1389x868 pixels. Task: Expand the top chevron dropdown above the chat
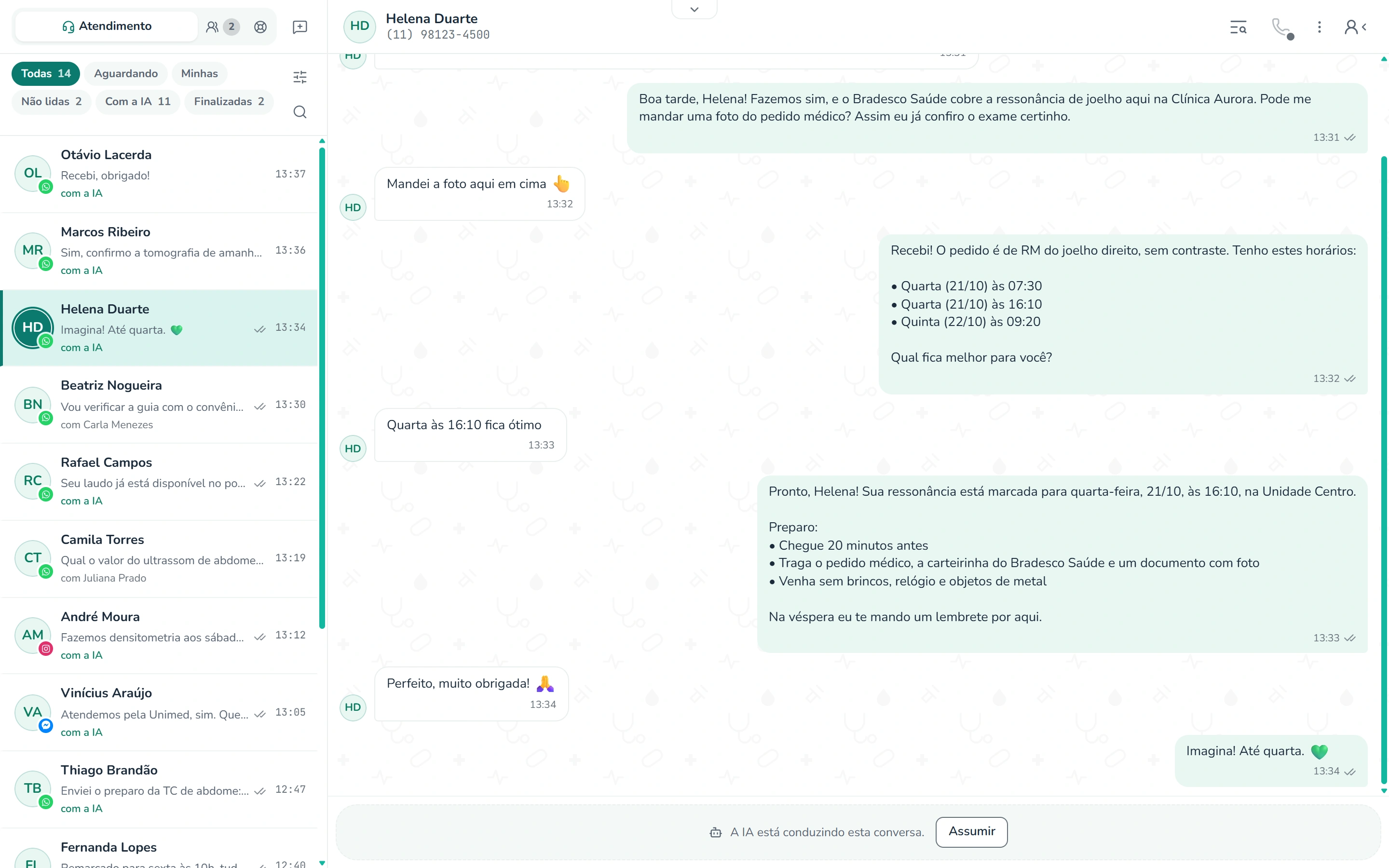tap(694, 9)
